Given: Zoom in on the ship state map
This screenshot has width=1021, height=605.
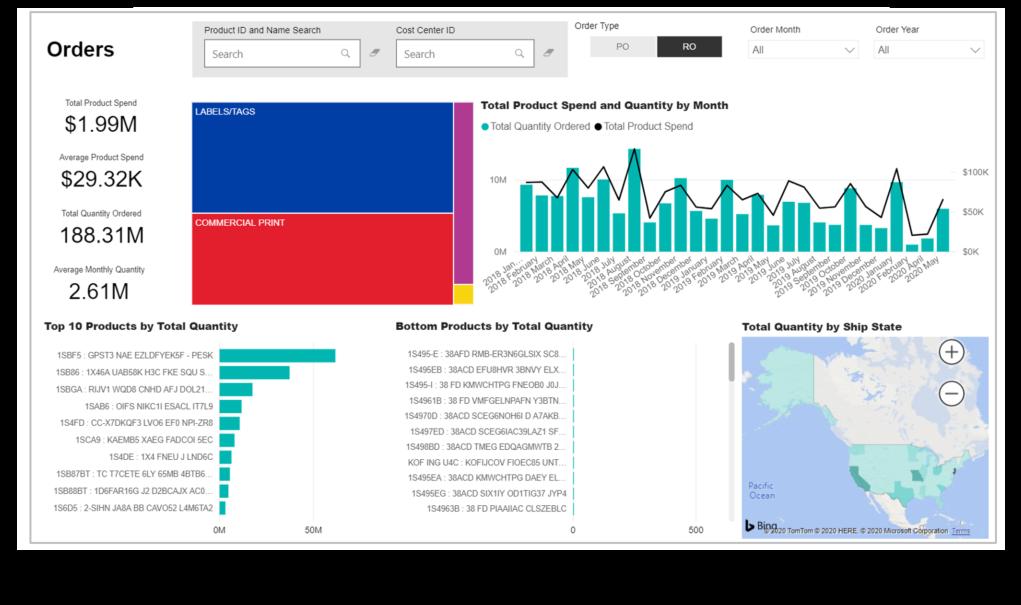Looking at the screenshot, I should pos(951,352).
